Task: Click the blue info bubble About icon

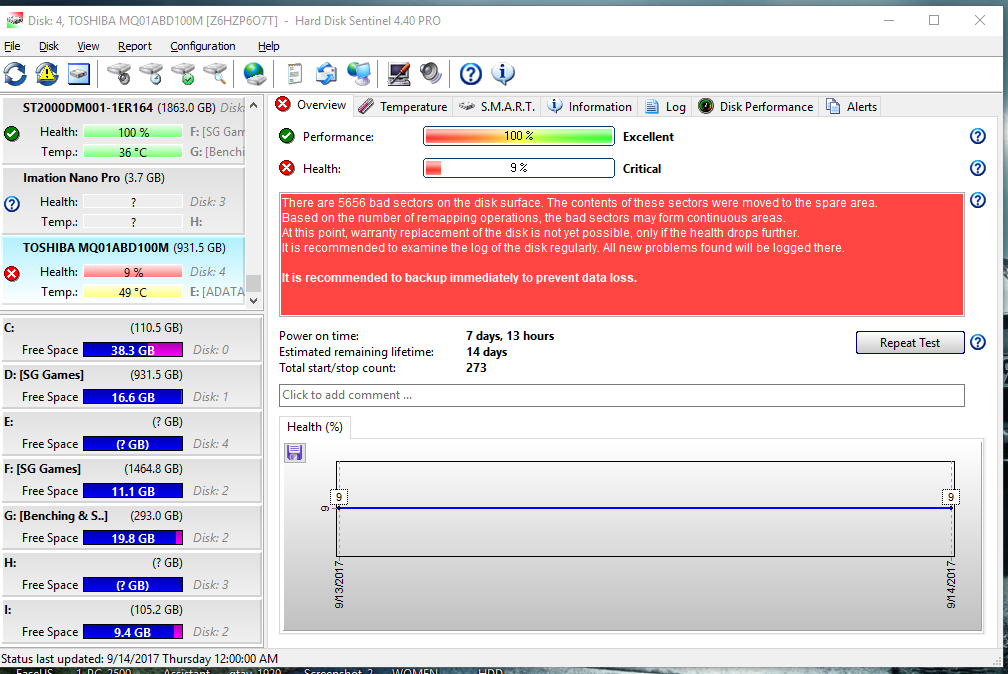Action: coord(503,74)
